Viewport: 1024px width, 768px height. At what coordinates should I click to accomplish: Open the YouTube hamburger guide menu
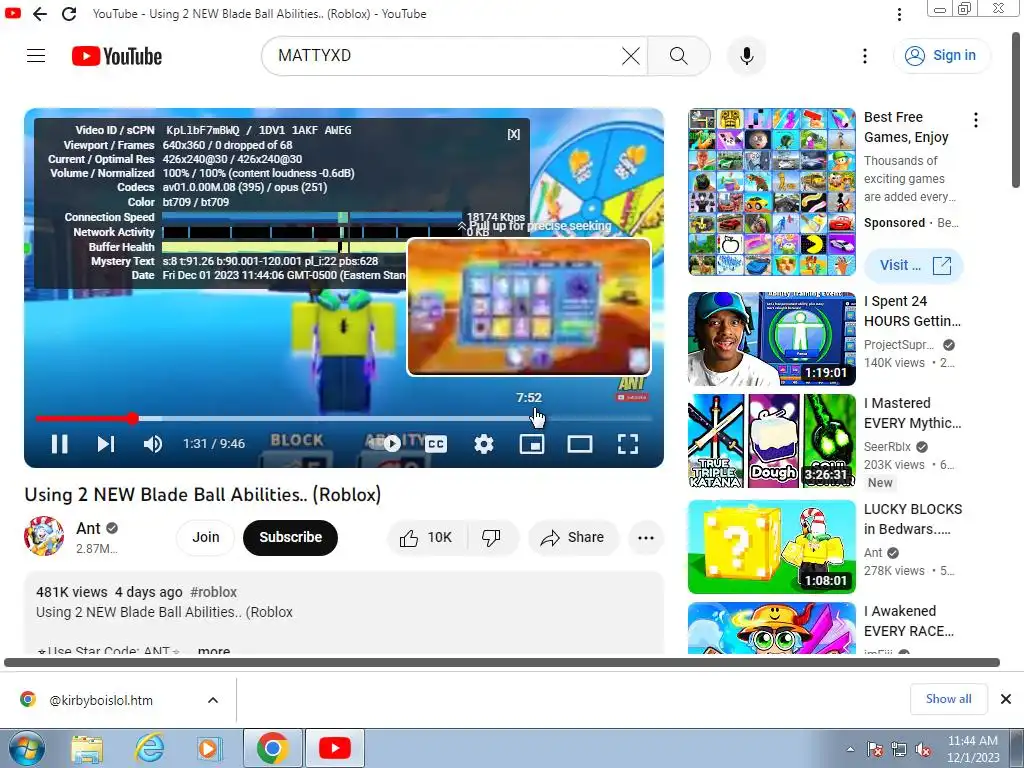point(36,56)
